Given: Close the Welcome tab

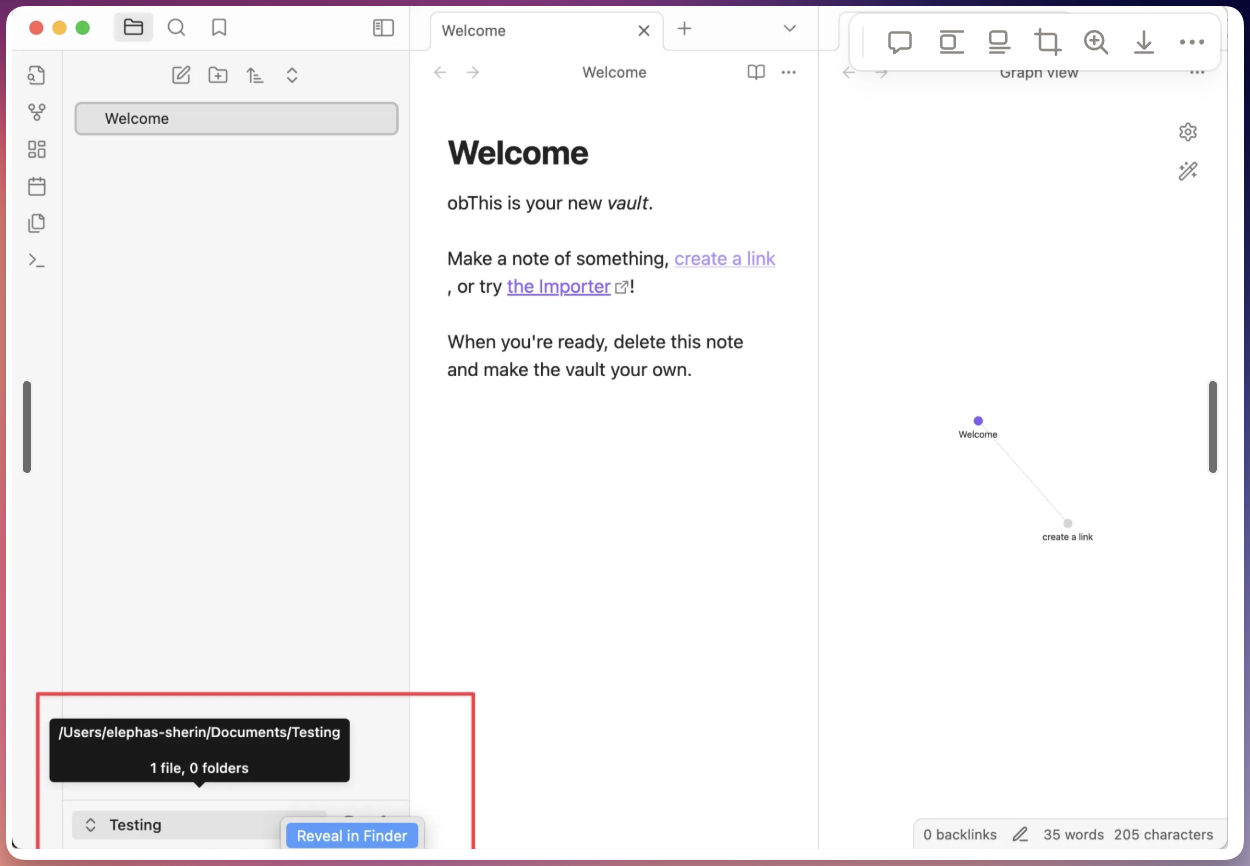Looking at the screenshot, I should tap(644, 31).
